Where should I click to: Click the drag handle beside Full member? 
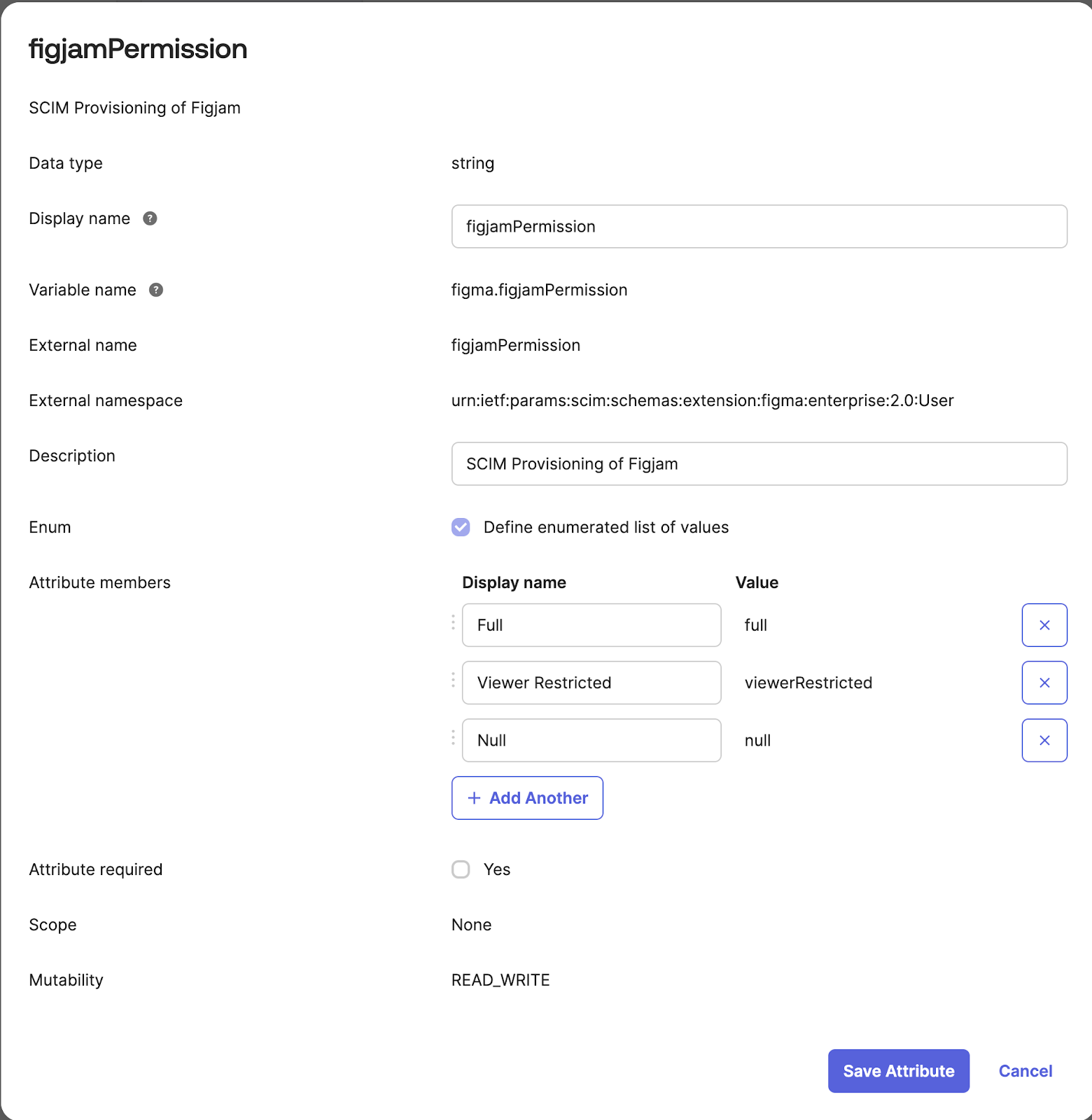coord(452,625)
